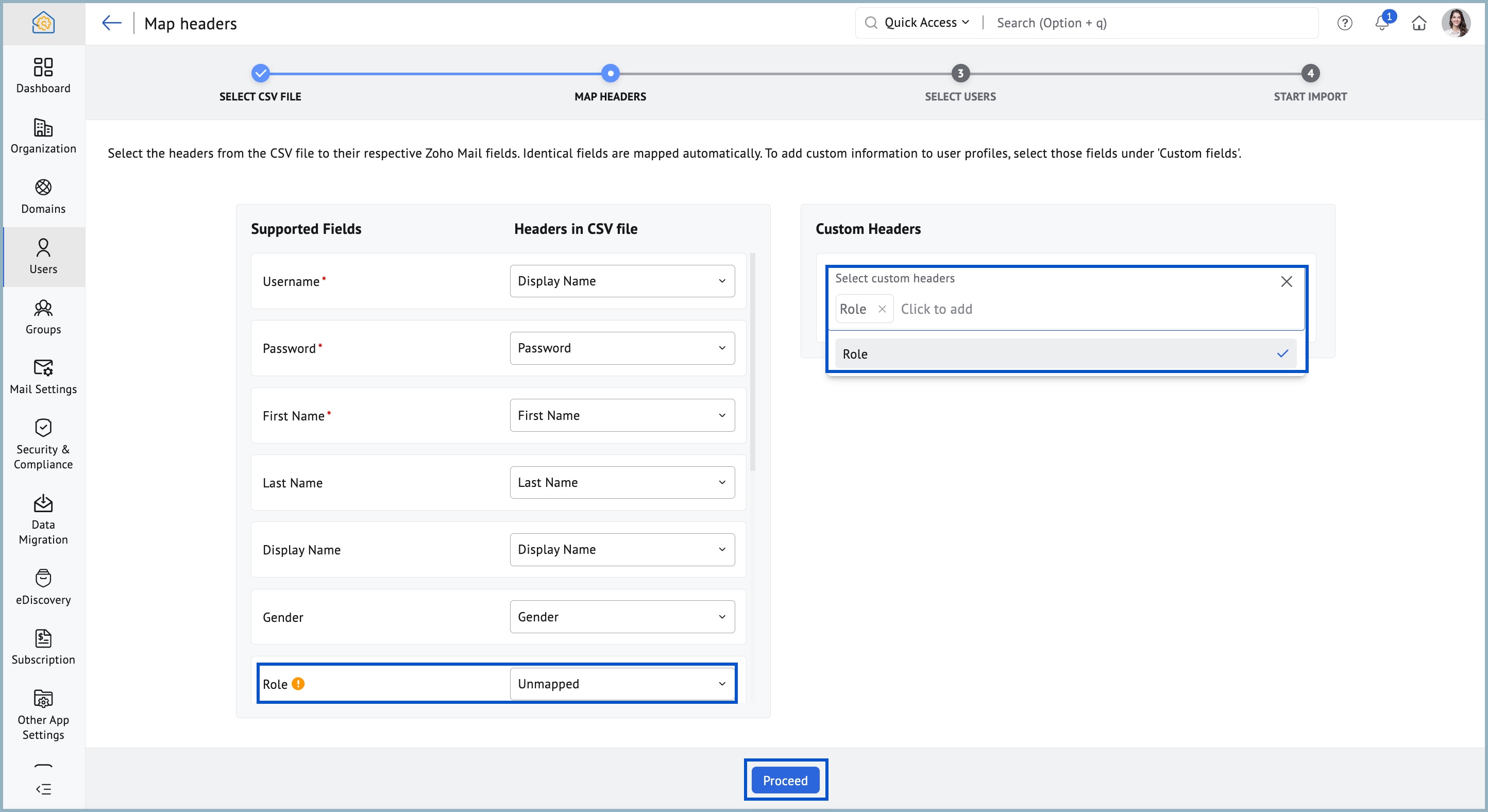Click the Select CSV File step

point(261,74)
